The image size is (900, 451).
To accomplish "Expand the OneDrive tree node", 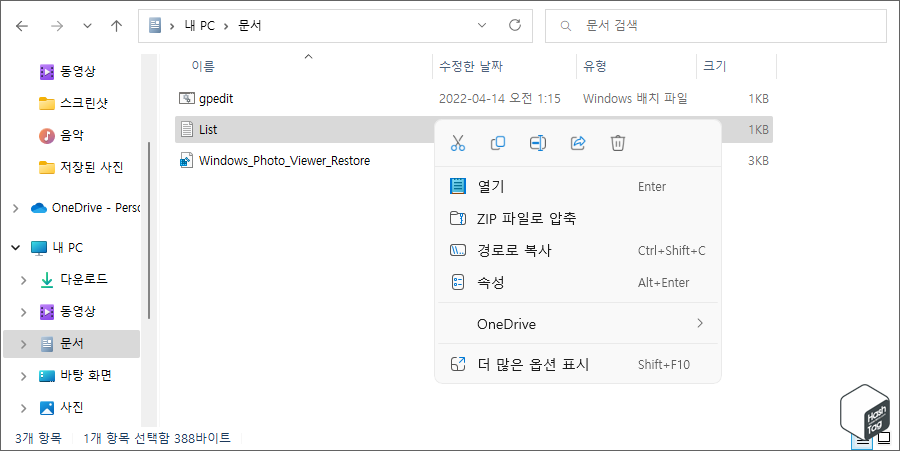I will coord(15,208).
